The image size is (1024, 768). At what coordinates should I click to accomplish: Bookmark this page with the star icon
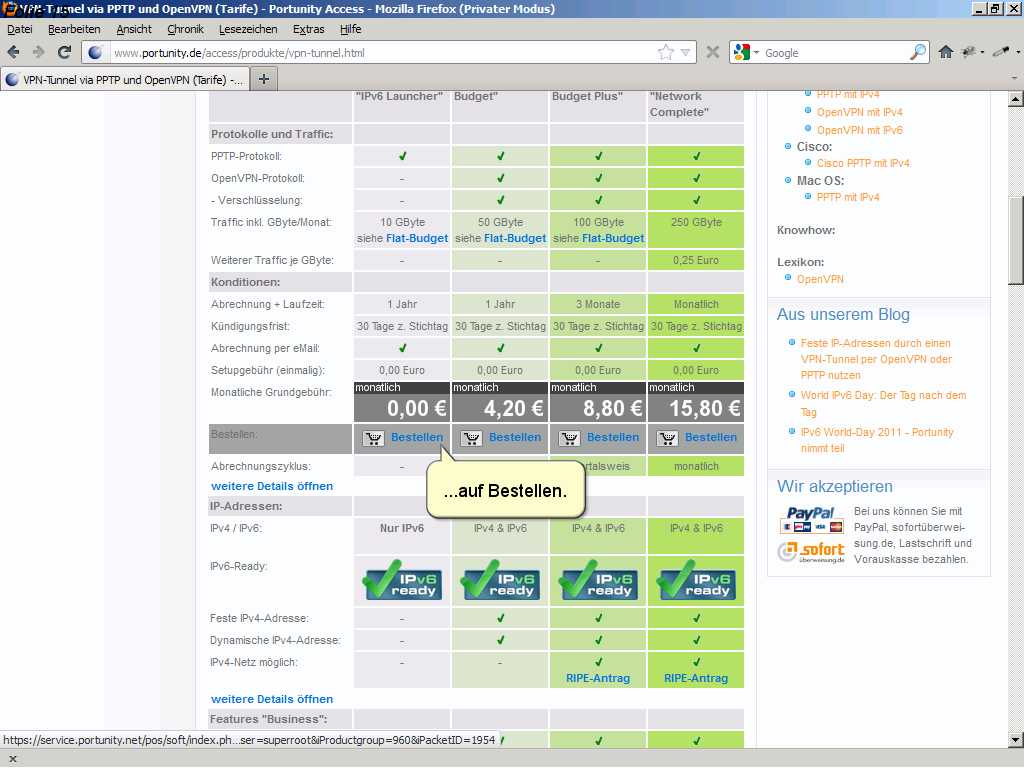(665, 52)
